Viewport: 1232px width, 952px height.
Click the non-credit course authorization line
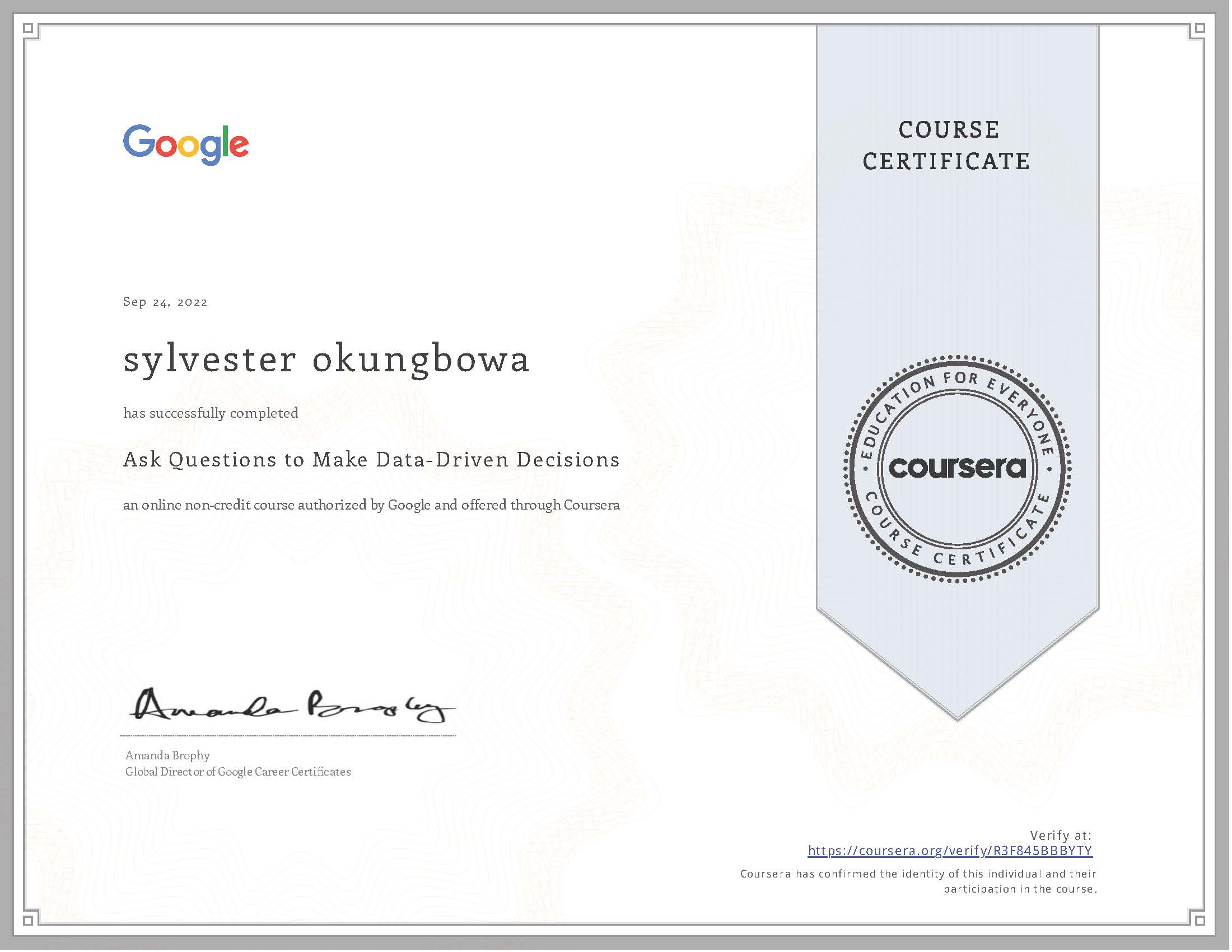[372, 506]
